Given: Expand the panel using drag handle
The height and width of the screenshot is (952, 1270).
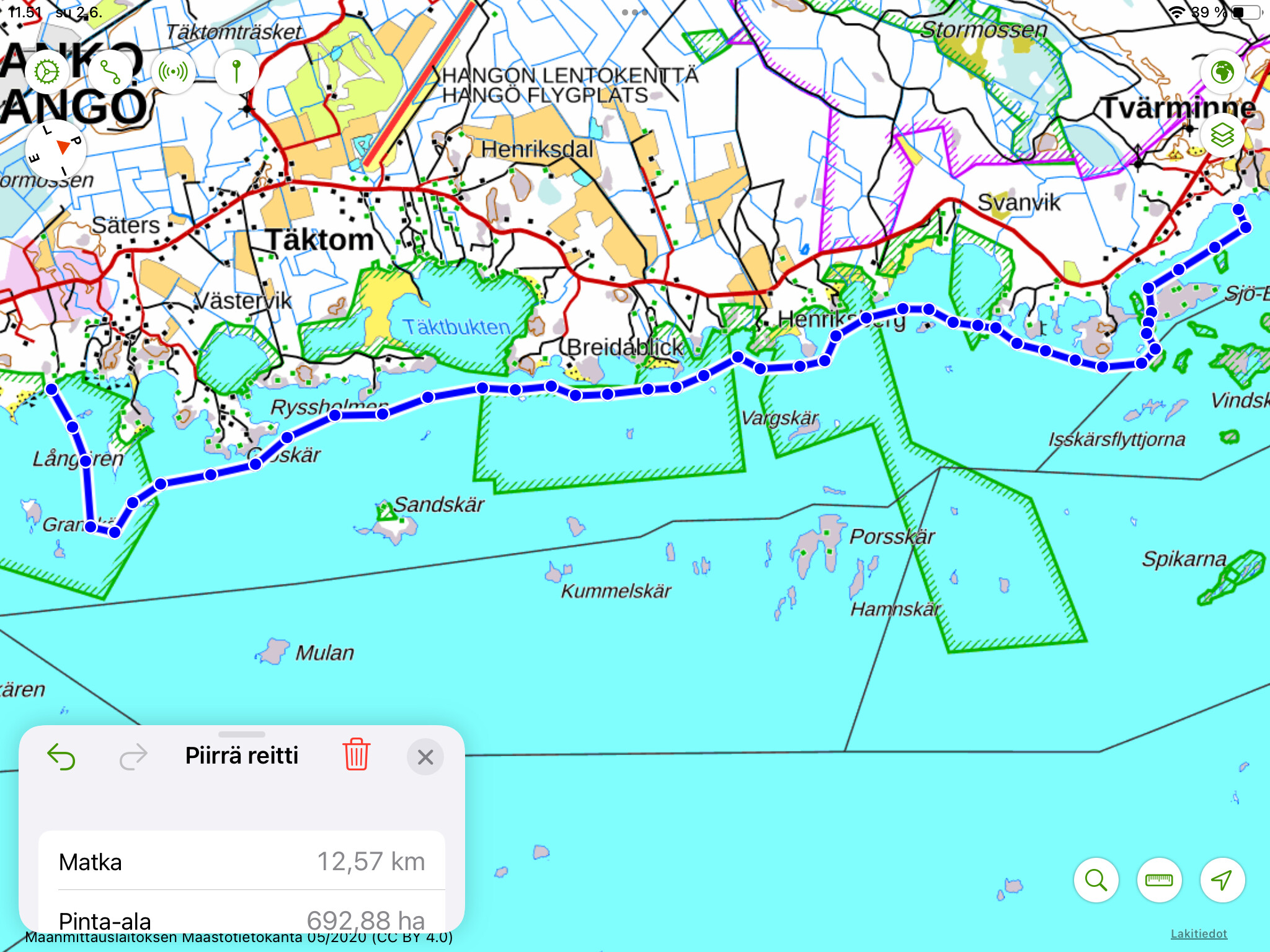Looking at the screenshot, I should pyautogui.click(x=242, y=734).
